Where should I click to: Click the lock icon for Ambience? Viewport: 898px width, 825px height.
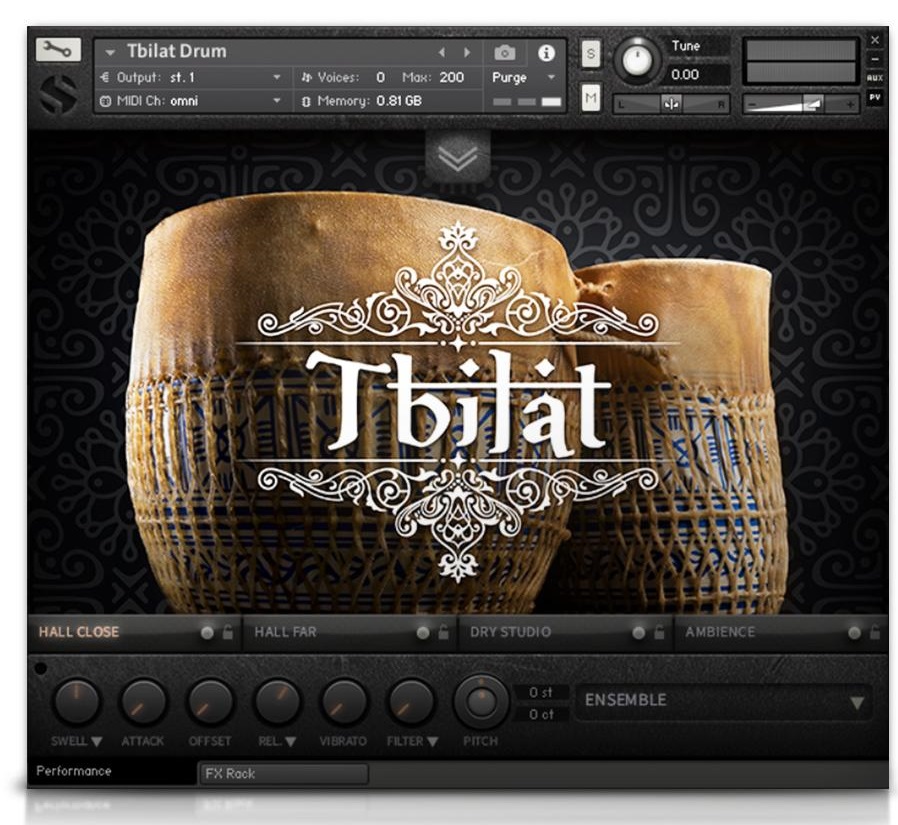tap(875, 632)
